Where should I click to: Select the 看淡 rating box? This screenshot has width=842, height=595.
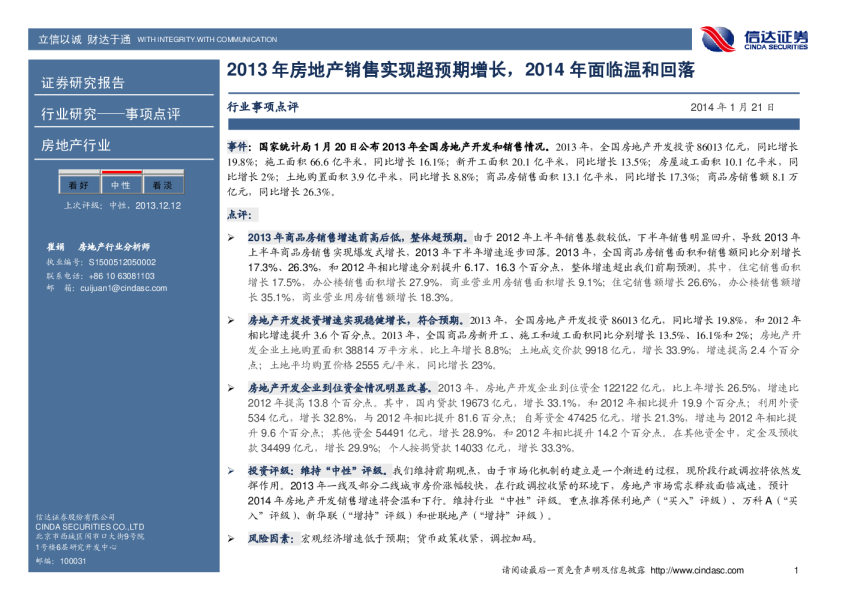click(x=162, y=186)
